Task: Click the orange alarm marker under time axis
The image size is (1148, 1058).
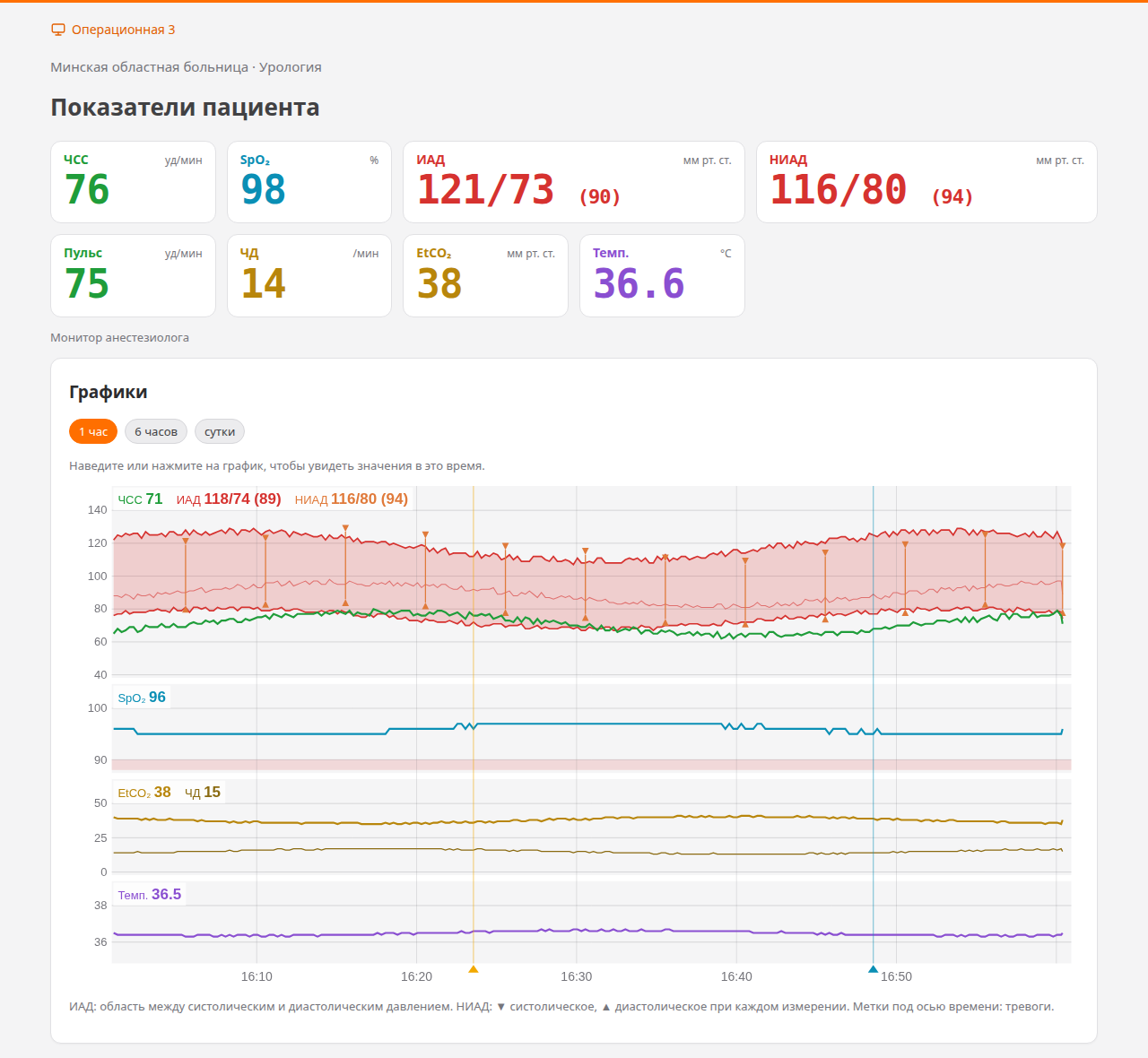Action: tap(474, 969)
